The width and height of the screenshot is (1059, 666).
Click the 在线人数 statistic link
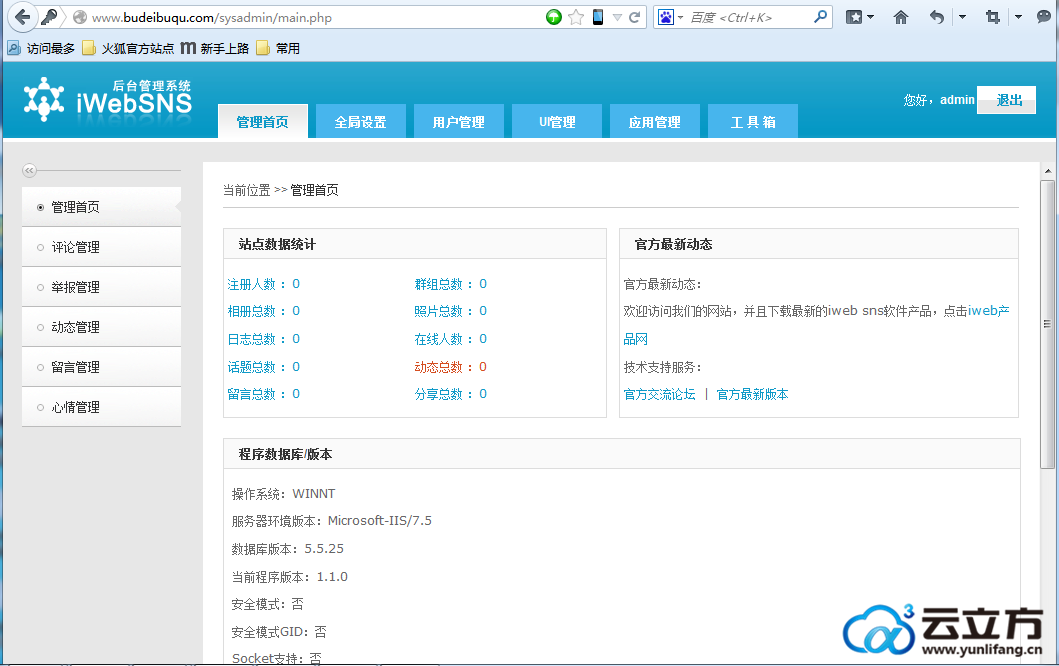[450, 339]
